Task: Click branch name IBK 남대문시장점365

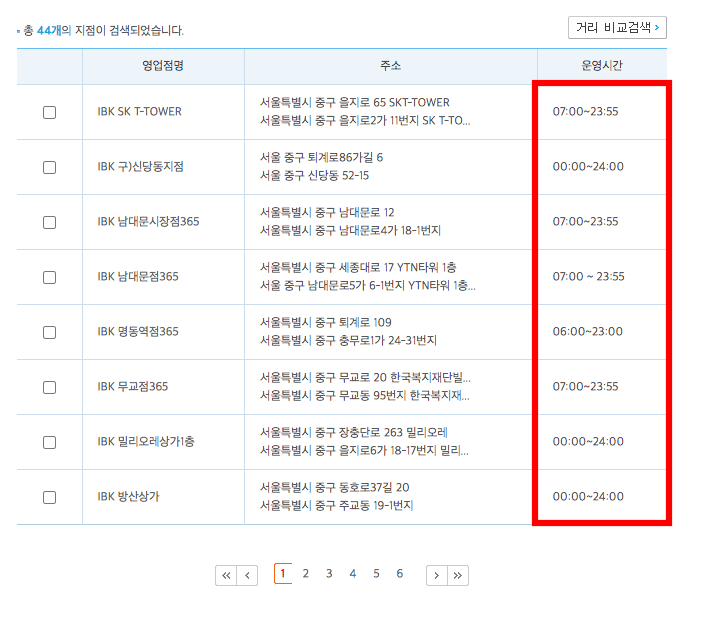Action: 148,222
